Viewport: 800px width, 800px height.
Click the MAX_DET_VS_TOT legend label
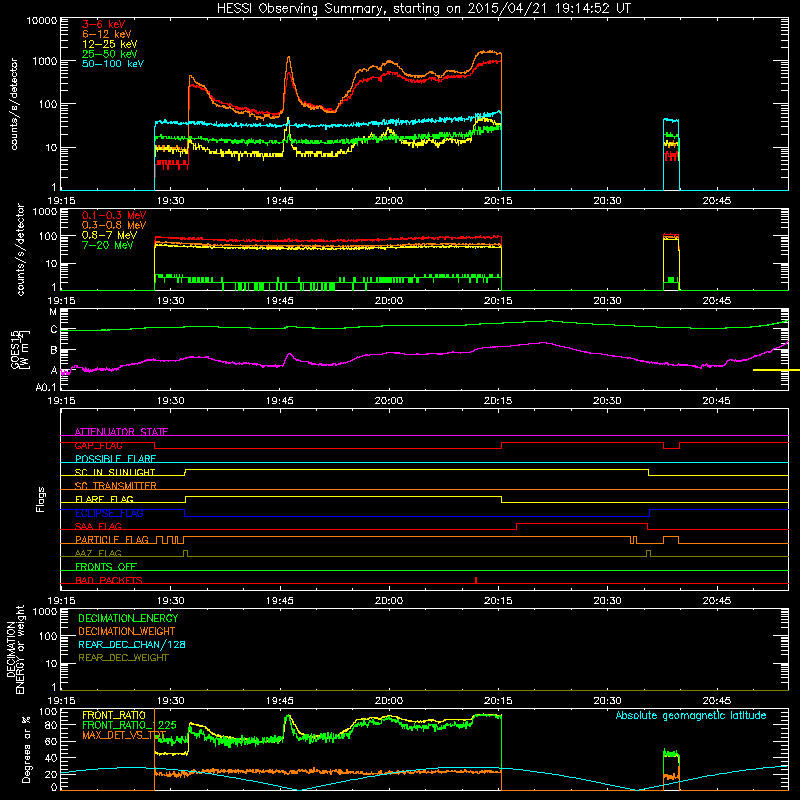(x=124, y=735)
